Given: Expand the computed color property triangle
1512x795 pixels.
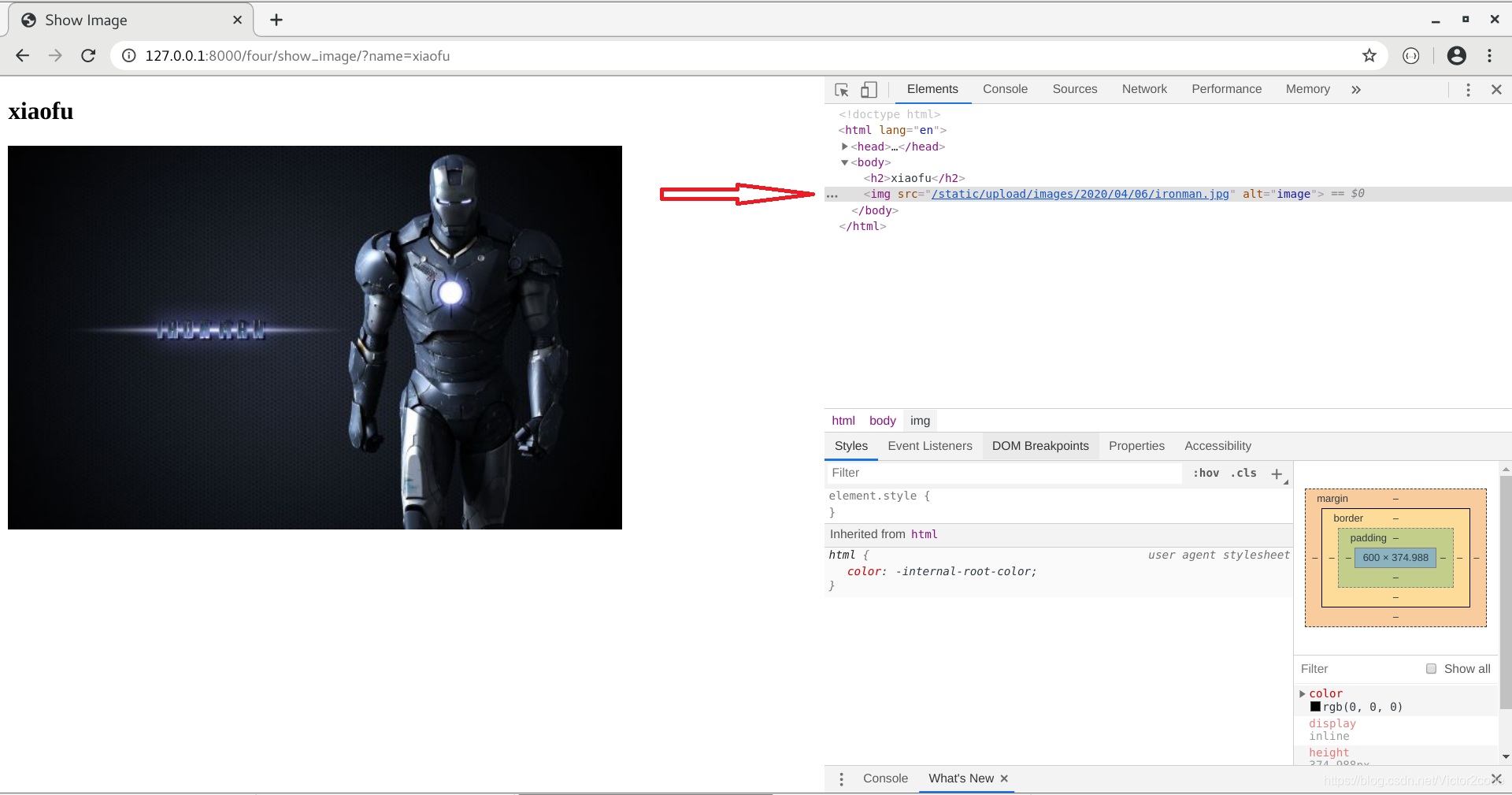Looking at the screenshot, I should point(1302,693).
